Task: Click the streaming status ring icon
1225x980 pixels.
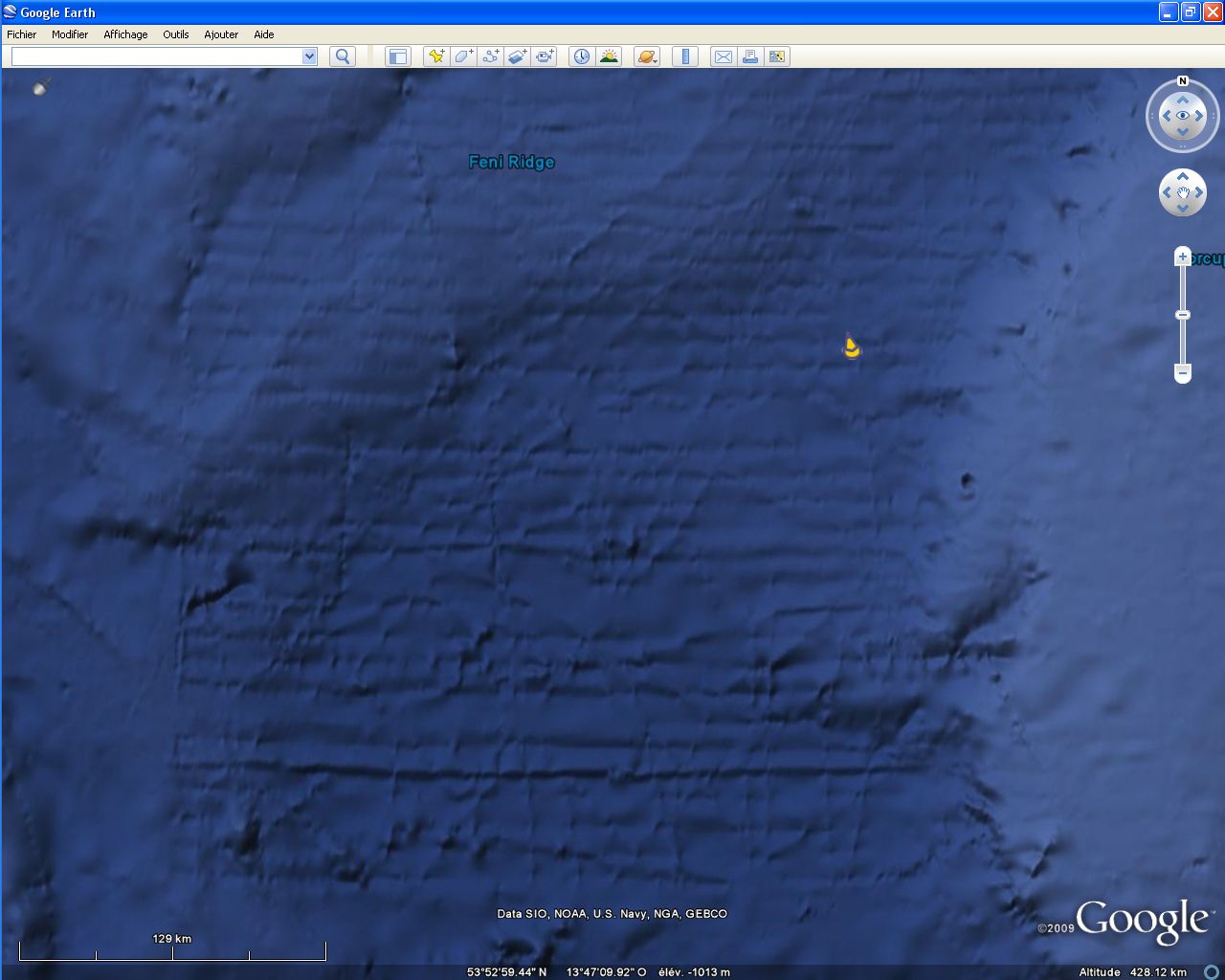Action: point(1212,972)
